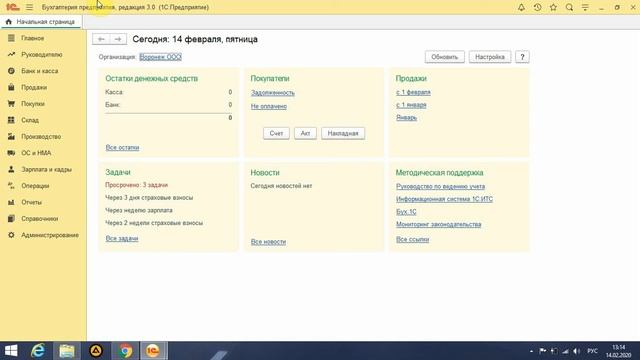
Task: Click the Операции icon in sidebar
Action: pyautogui.click(x=11, y=186)
